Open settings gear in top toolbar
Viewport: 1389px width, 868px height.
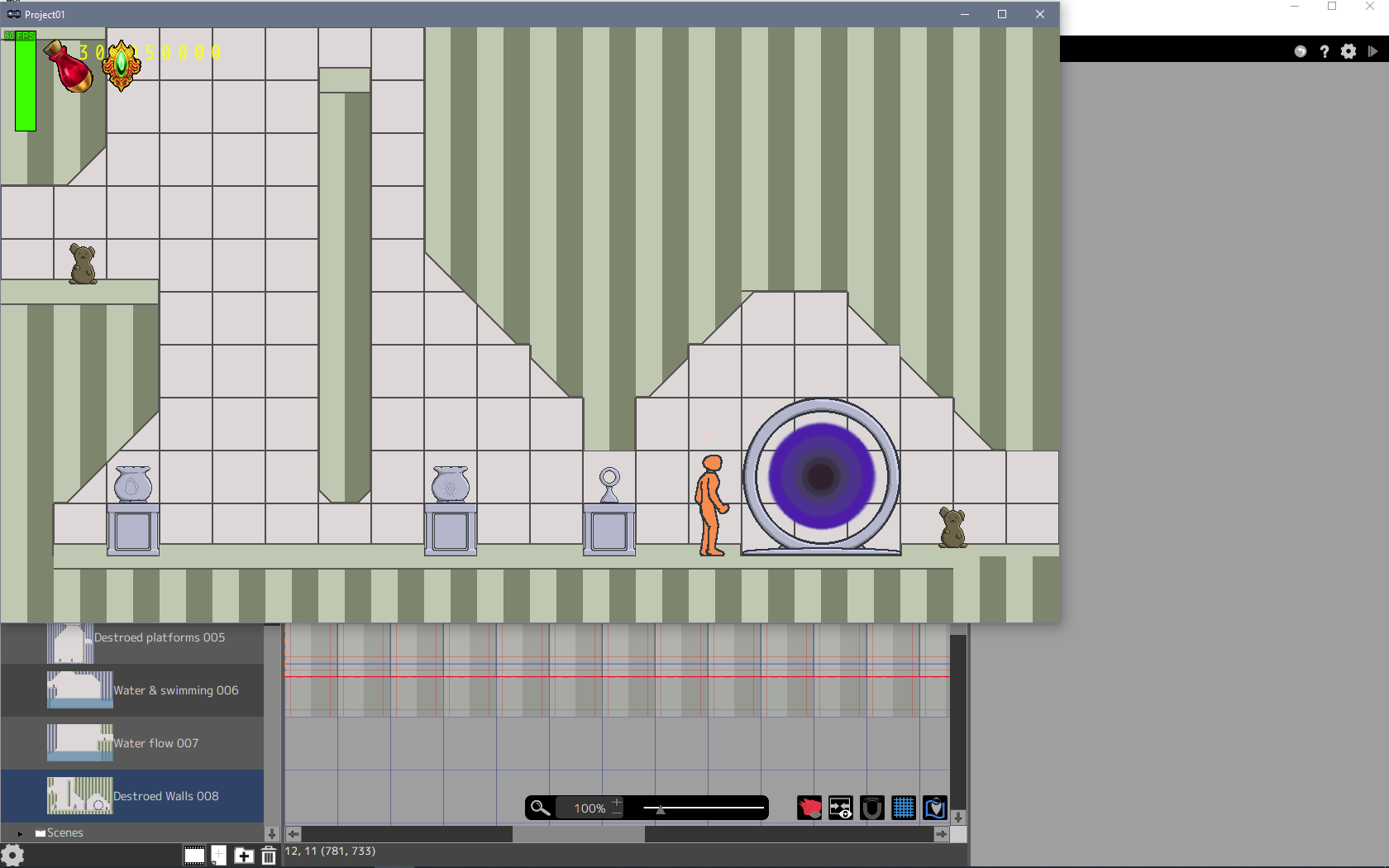(1348, 51)
